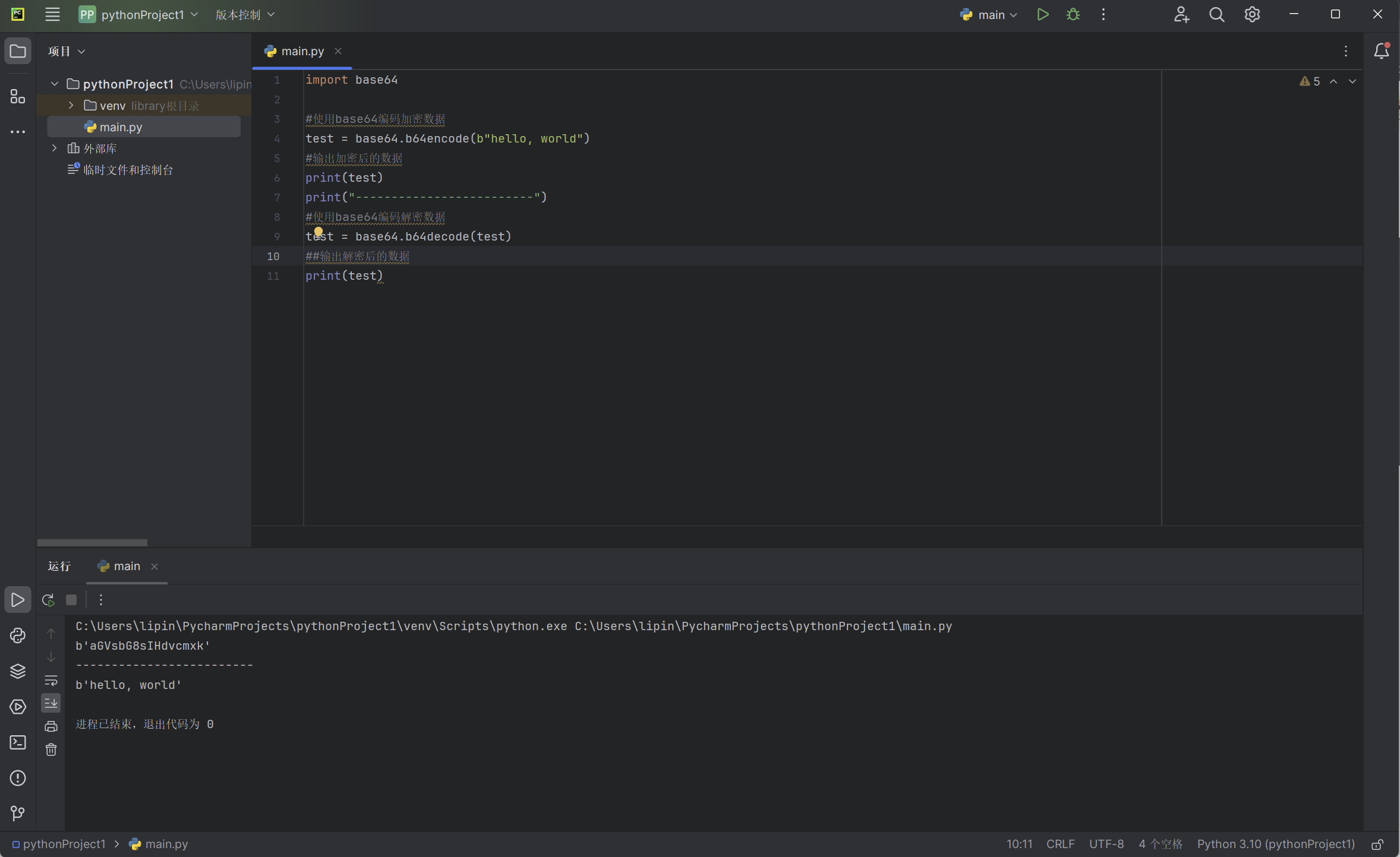Open IDE settings gear
The height and width of the screenshot is (857, 1400).
(x=1252, y=14)
